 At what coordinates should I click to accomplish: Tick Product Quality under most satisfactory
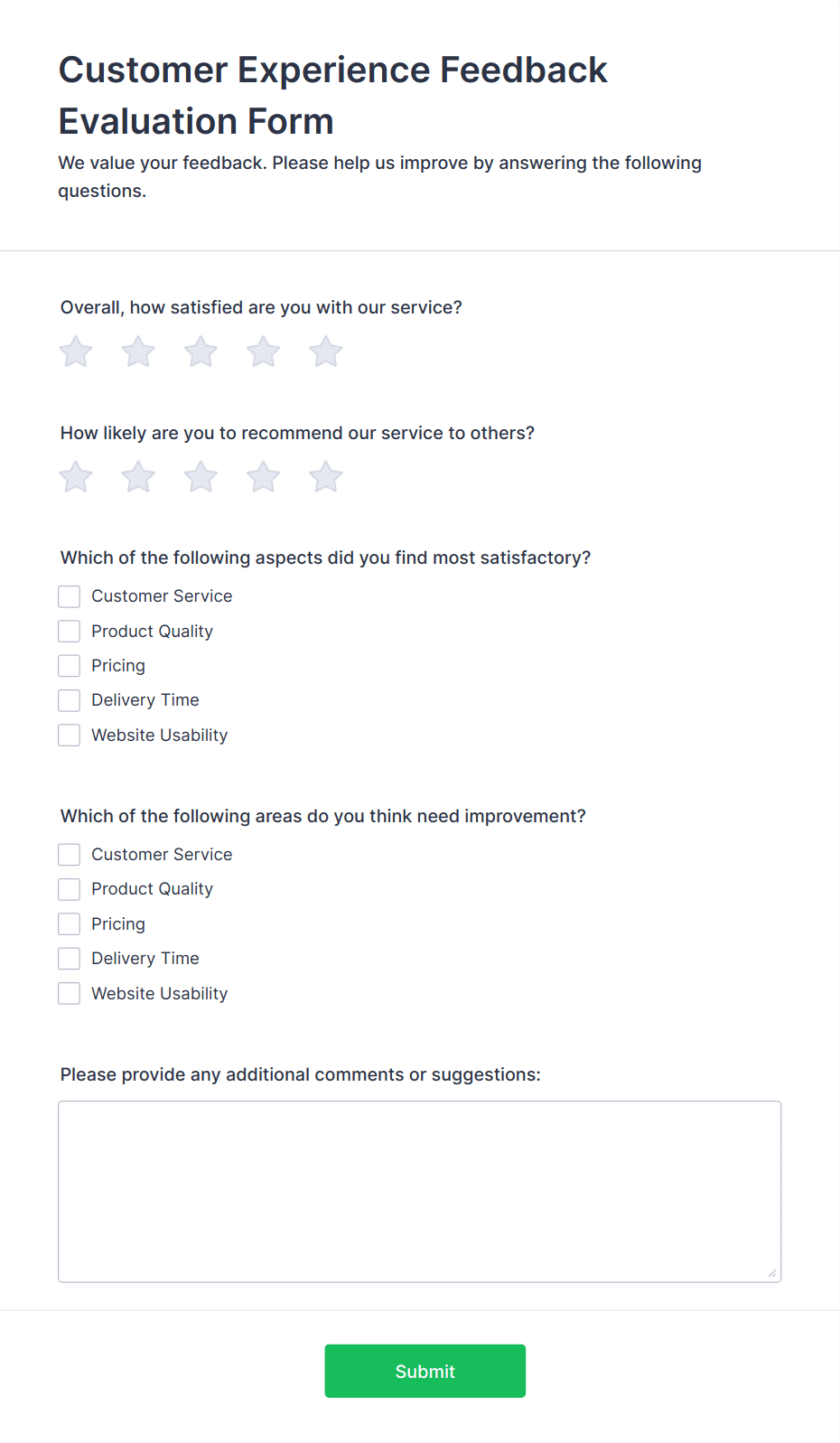point(70,631)
